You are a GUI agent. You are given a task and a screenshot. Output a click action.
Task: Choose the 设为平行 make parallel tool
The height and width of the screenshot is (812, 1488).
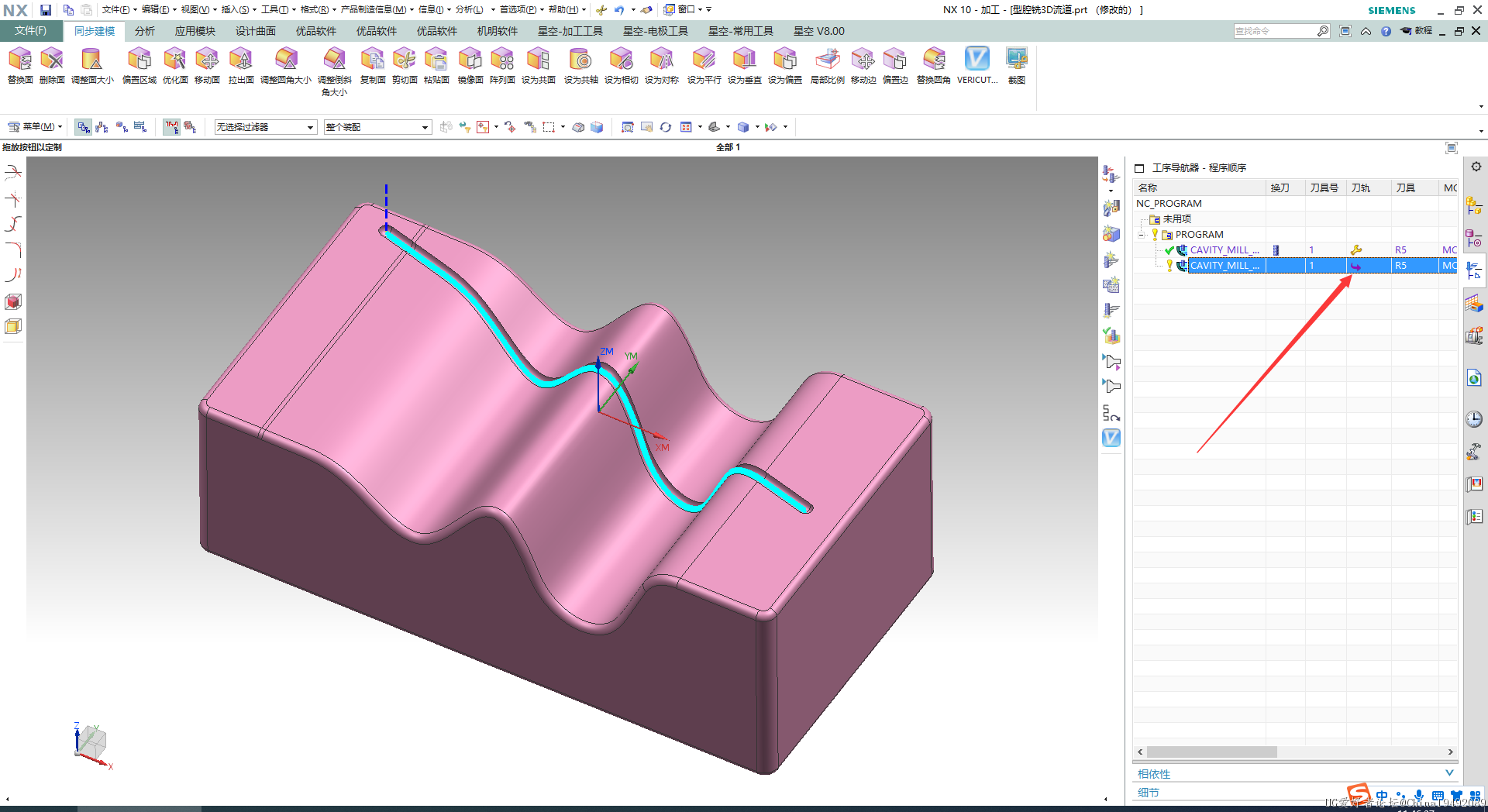(704, 65)
